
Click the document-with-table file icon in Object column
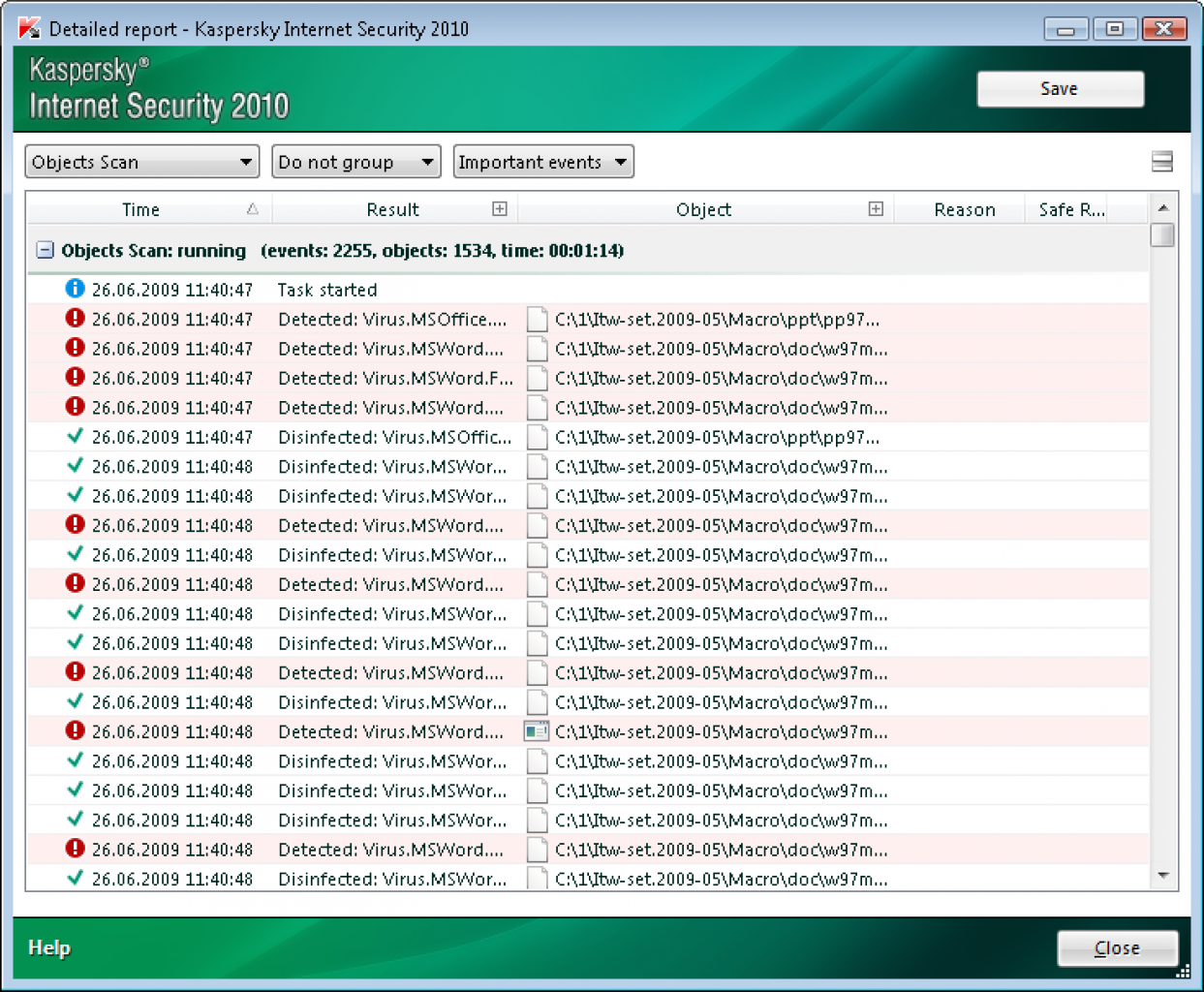[536, 731]
